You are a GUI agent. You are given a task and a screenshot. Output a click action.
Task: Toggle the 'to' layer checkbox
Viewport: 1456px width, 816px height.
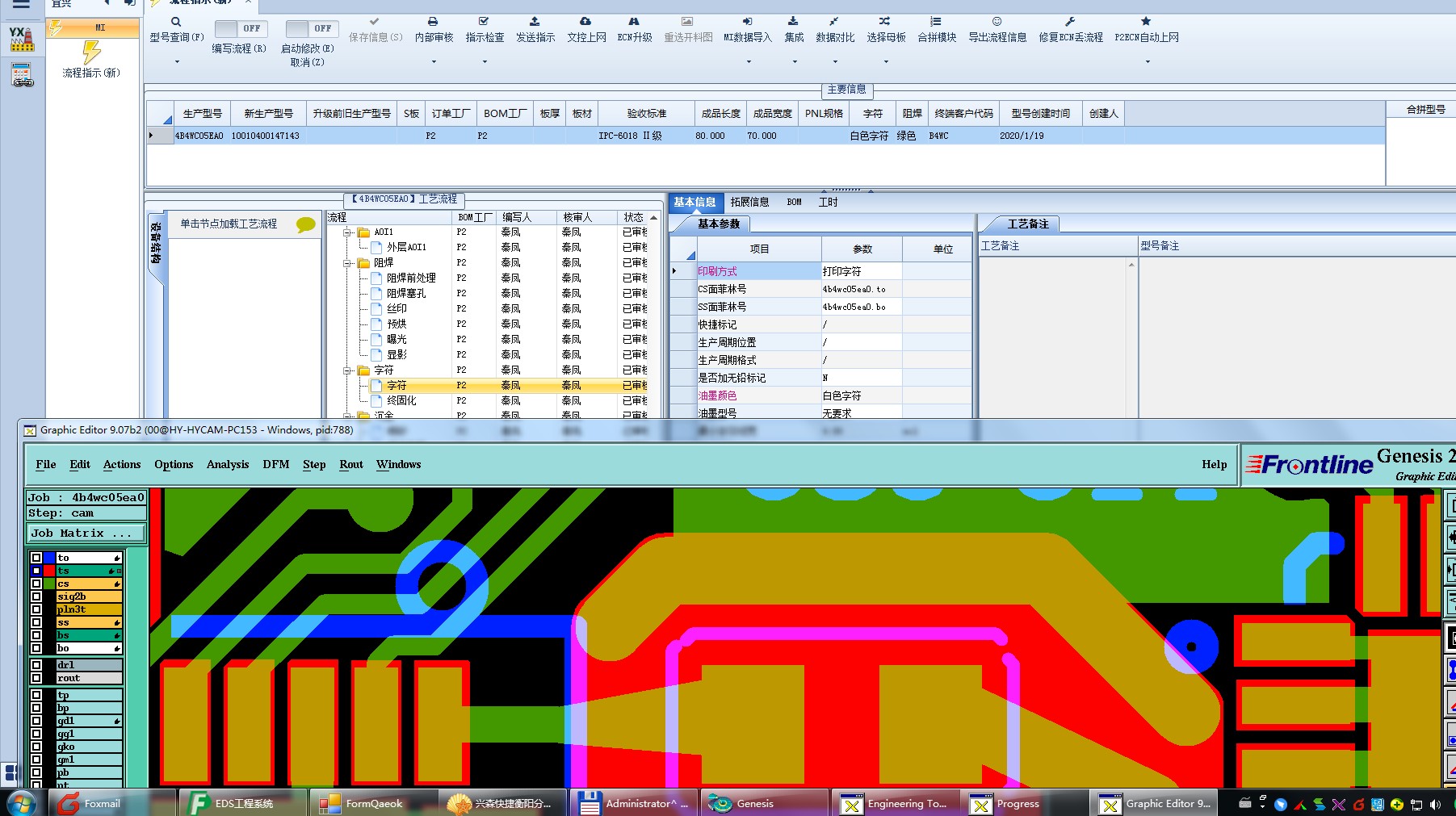[36, 558]
